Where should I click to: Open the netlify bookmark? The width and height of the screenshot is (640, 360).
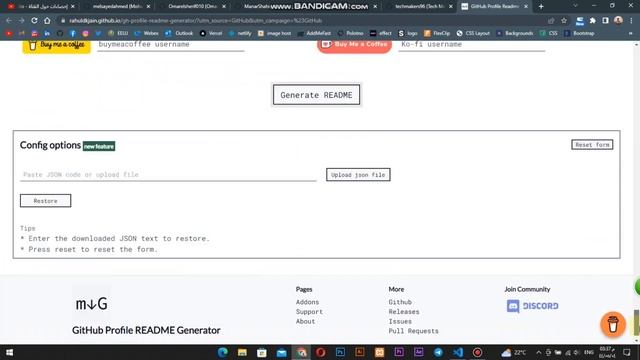240,33
